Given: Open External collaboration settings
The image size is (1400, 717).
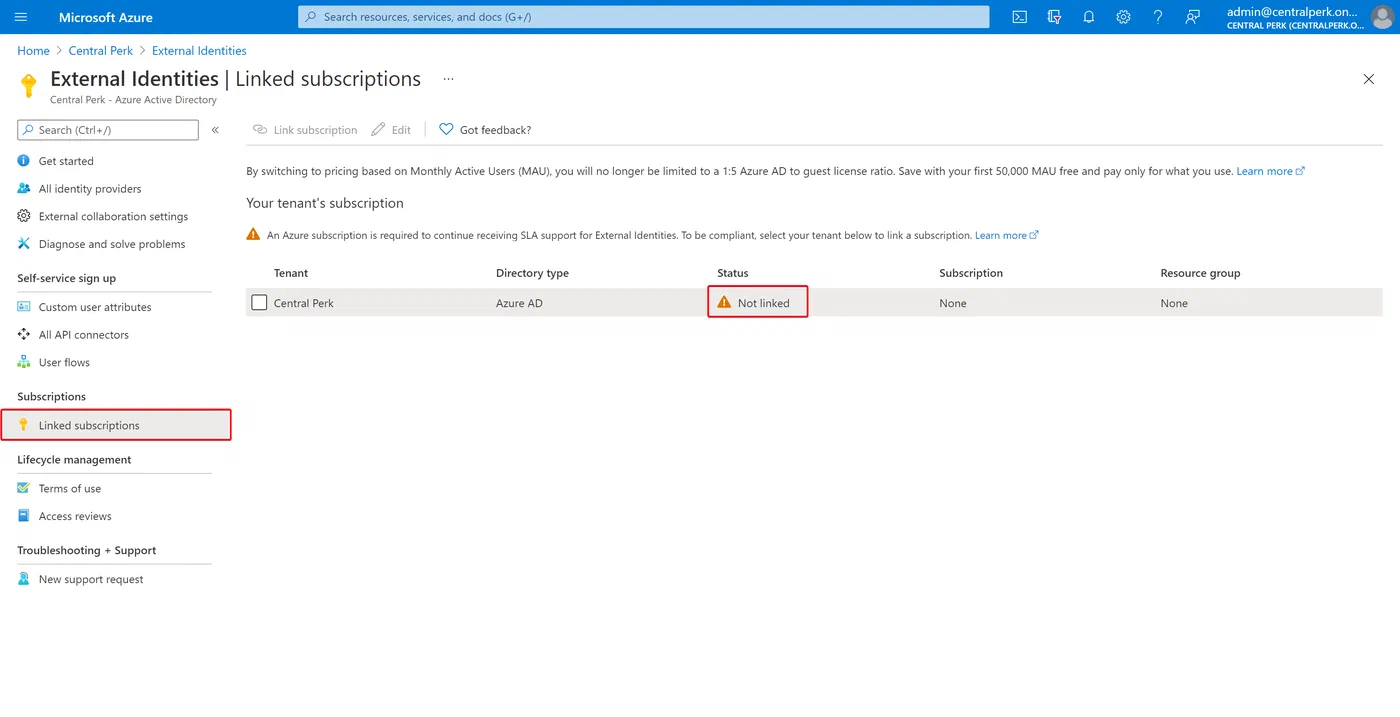Looking at the screenshot, I should pyautogui.click(x=113, y=217).
